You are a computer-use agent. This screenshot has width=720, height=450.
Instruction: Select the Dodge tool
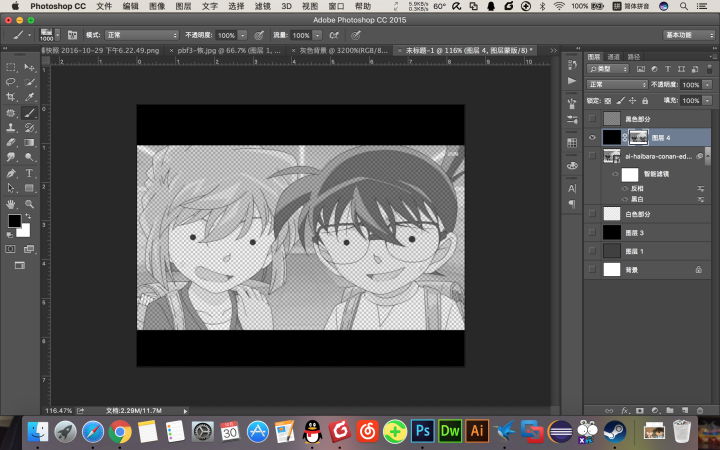point(29,157)
